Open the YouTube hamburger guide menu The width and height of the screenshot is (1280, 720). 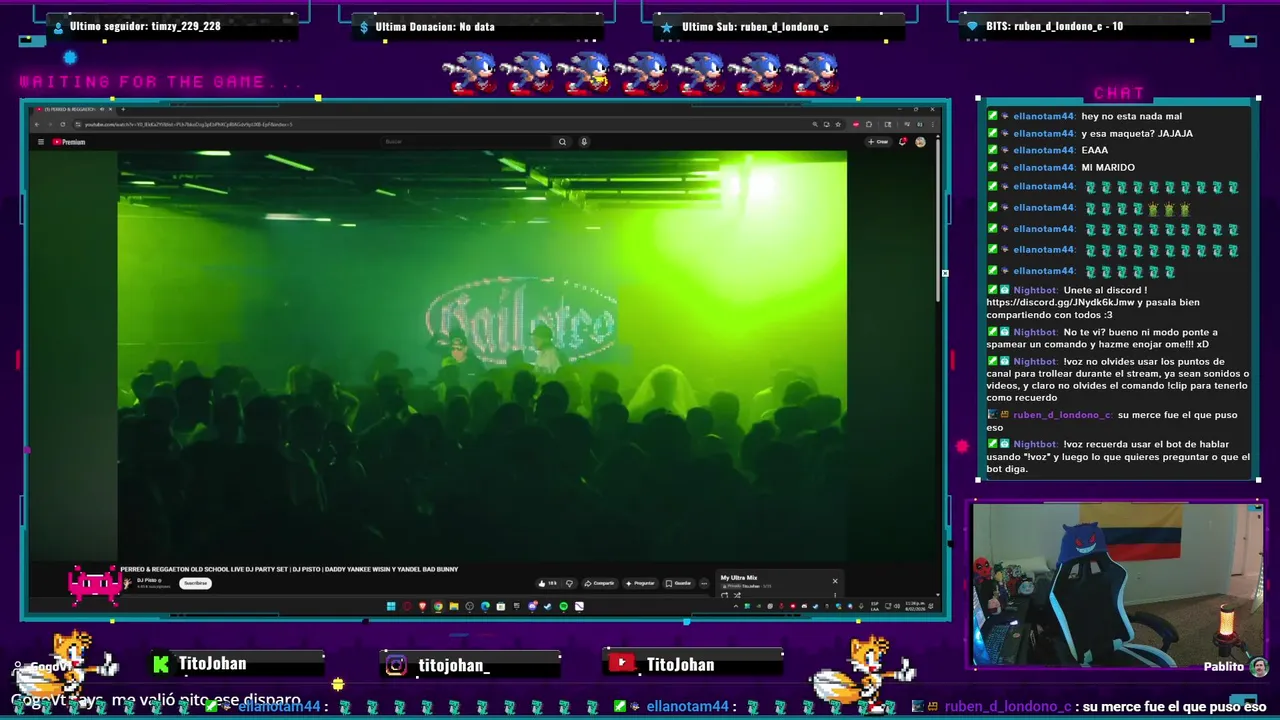click(41, 142)
